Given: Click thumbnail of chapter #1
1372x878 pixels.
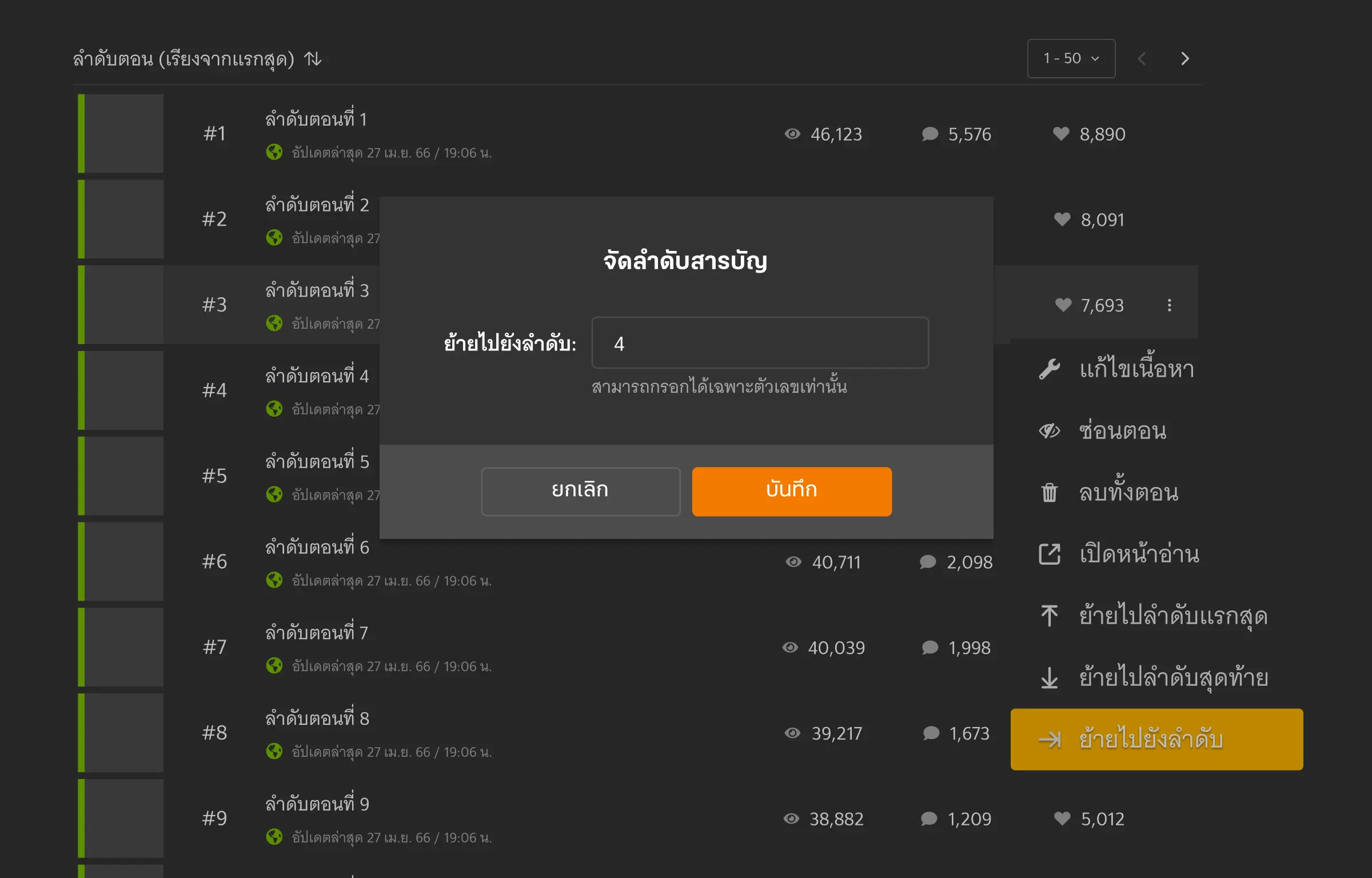Looking at the screenshot, I should 121,133.
